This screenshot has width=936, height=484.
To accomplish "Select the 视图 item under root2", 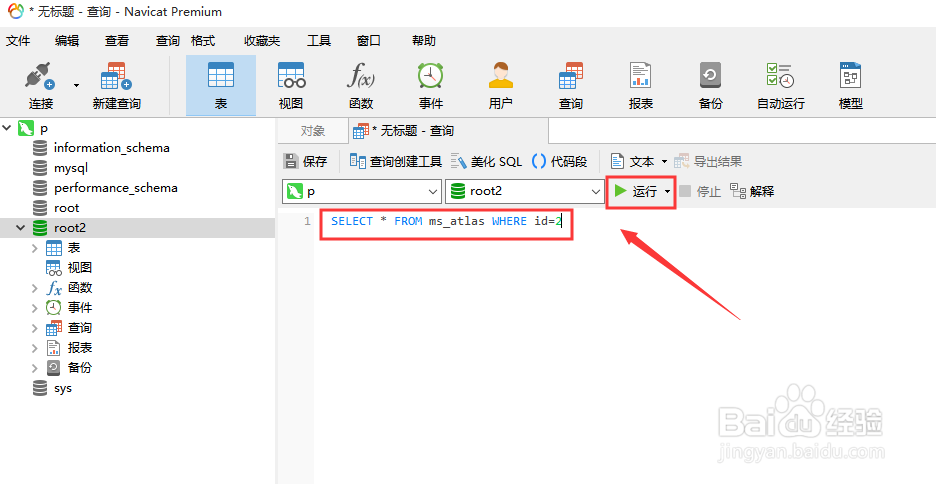I will click(x=79, y=268).
